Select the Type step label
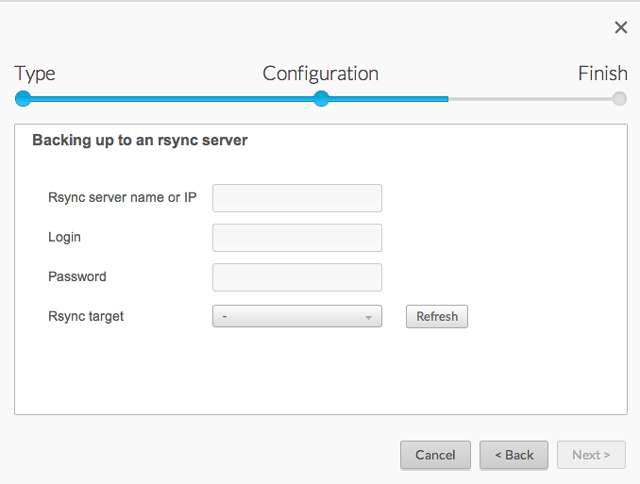640x484 pixels. [x=35, y=74]
